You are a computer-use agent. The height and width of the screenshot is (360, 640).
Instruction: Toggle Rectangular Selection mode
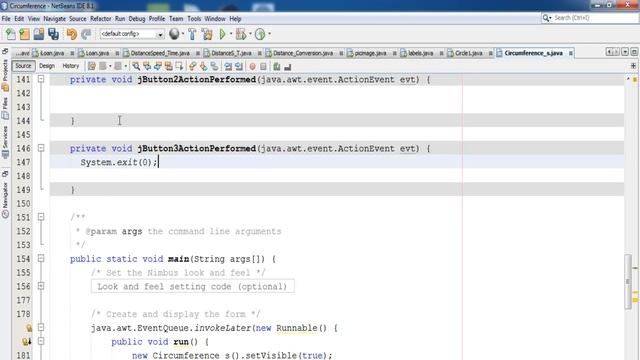click(x=179, y=66)
